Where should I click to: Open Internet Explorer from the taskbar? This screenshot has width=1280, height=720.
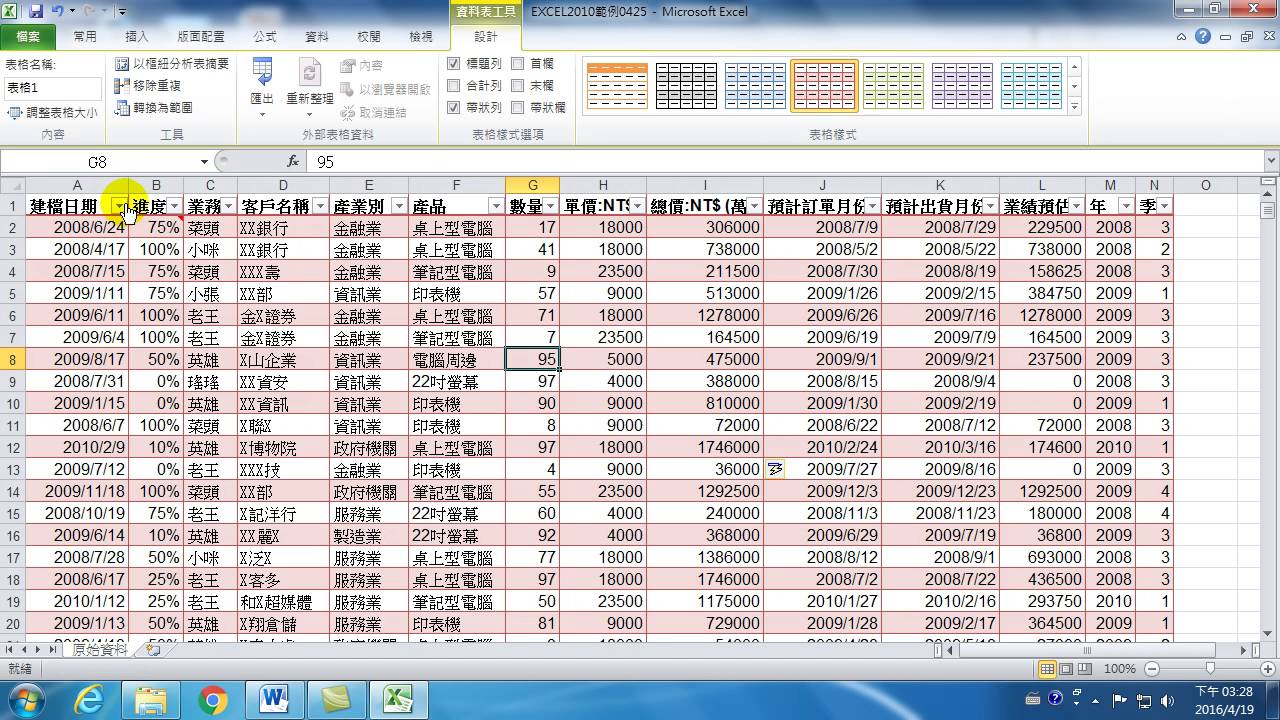89,698
